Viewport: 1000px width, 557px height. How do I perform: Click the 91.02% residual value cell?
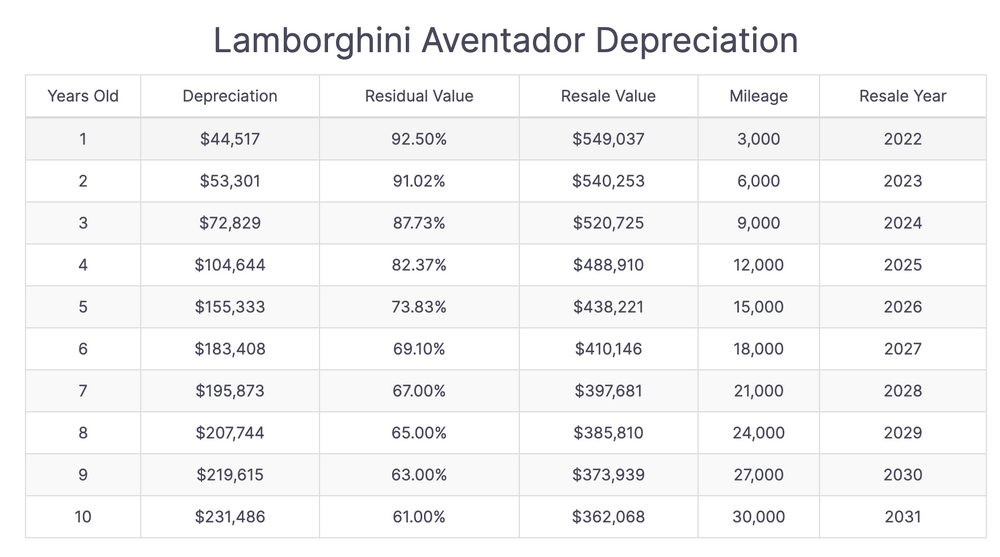(x=419, y=181)
